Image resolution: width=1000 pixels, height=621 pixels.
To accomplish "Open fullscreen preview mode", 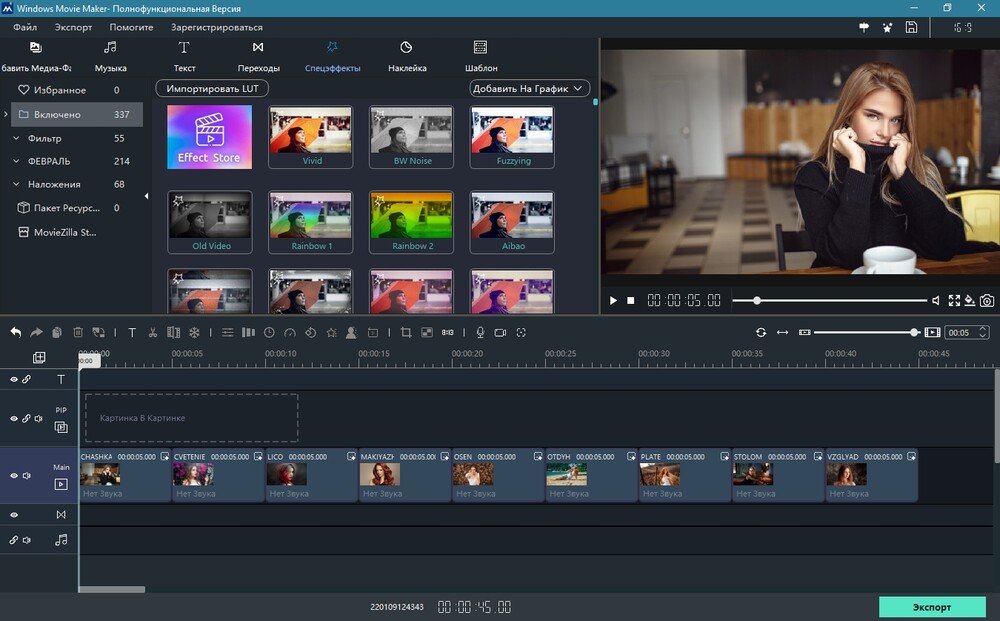I will (x=954, y=300).
